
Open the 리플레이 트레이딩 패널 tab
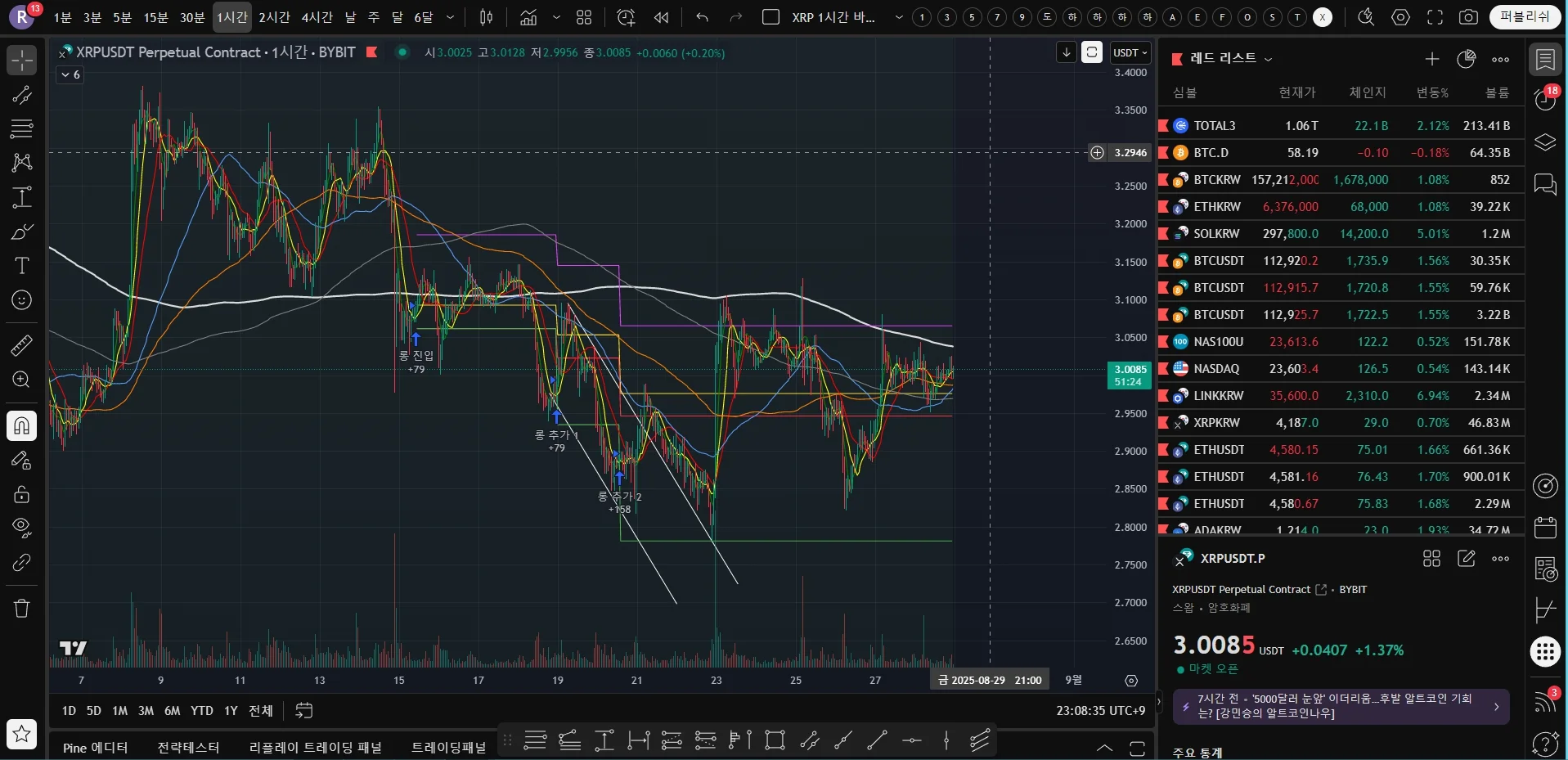click(315, 748)
